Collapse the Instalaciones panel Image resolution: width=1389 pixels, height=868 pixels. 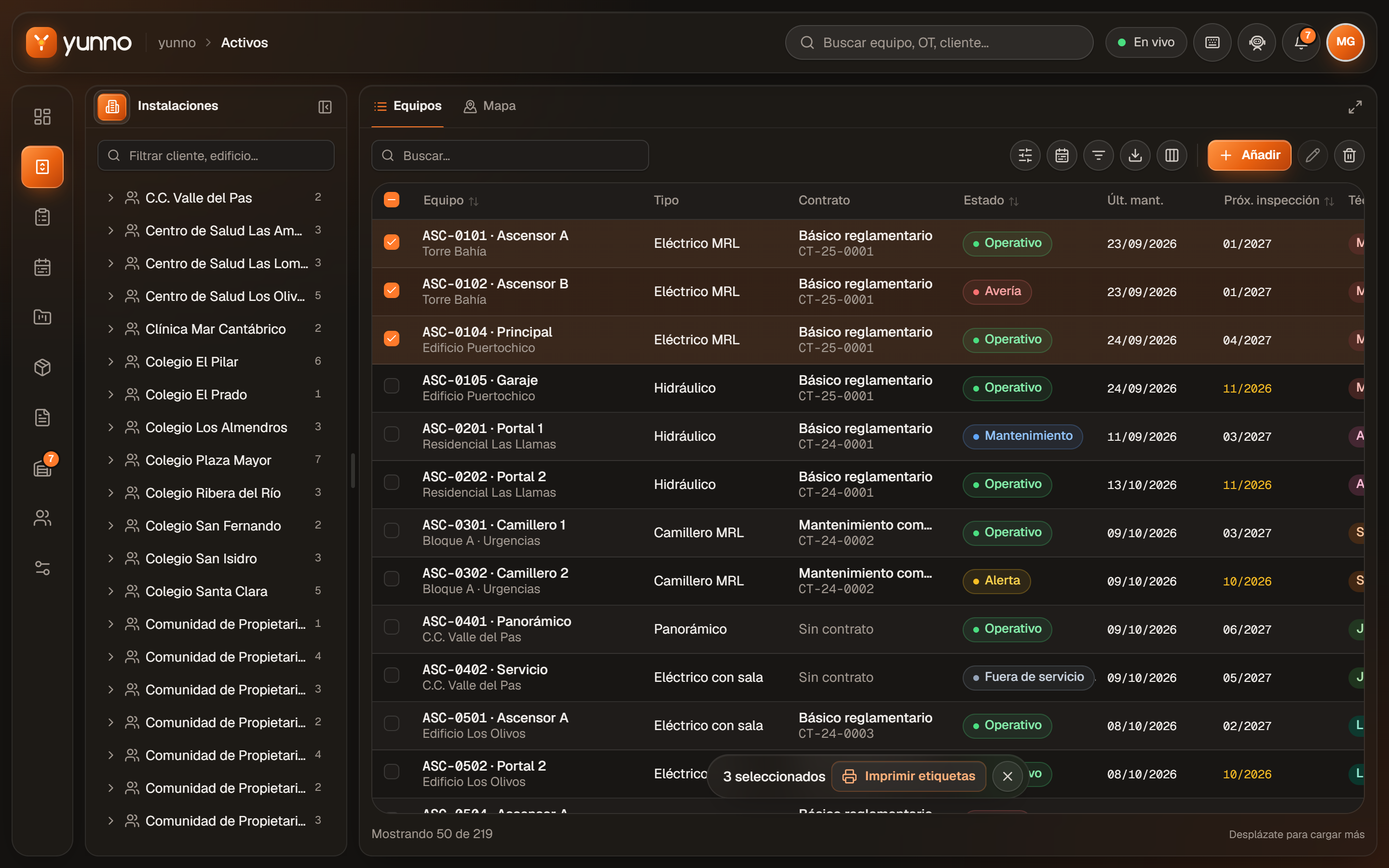pyautogui.click(x=325, y=107)
